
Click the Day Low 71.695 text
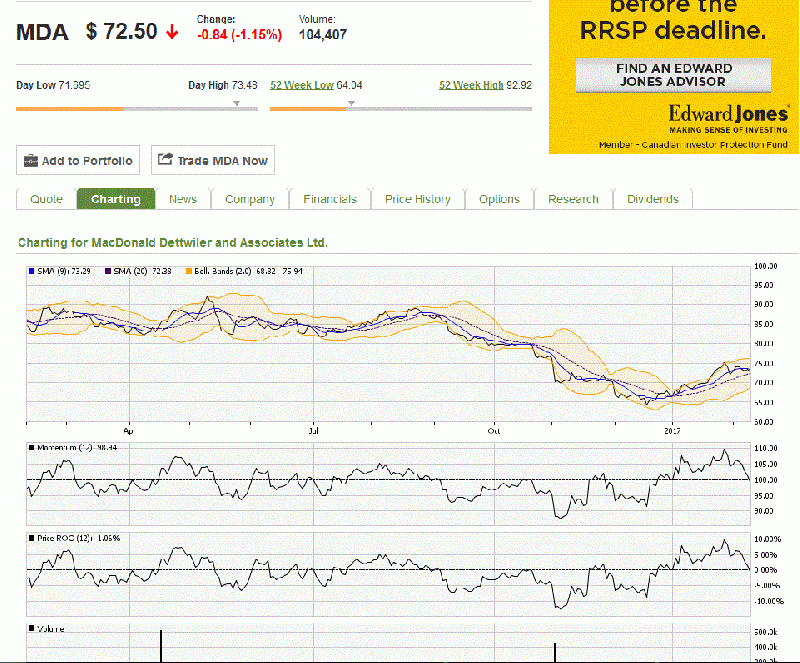(x=53, y=85)
